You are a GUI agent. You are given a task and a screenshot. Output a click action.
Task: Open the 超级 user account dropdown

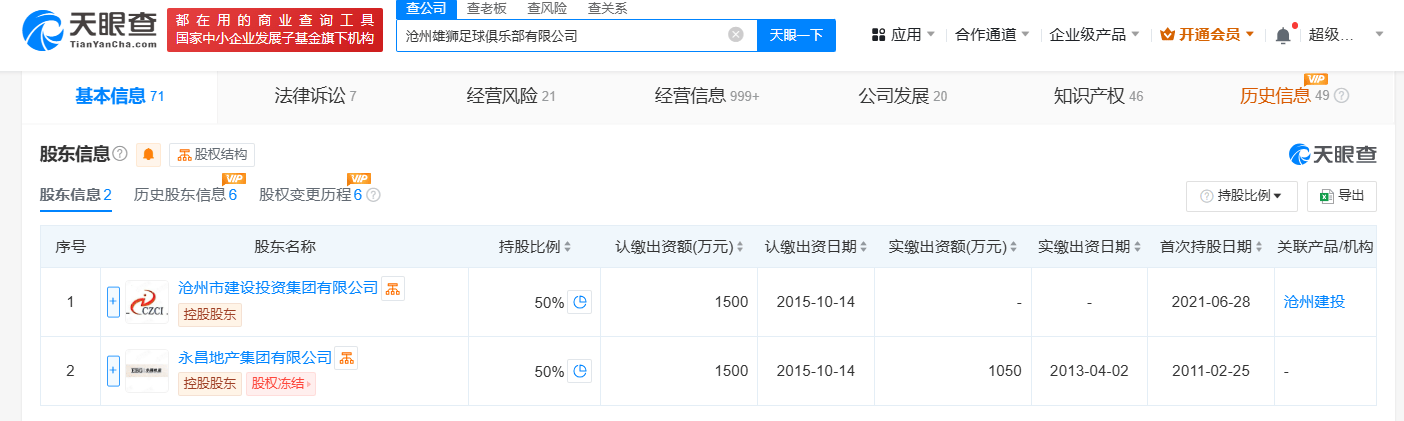1346,35
